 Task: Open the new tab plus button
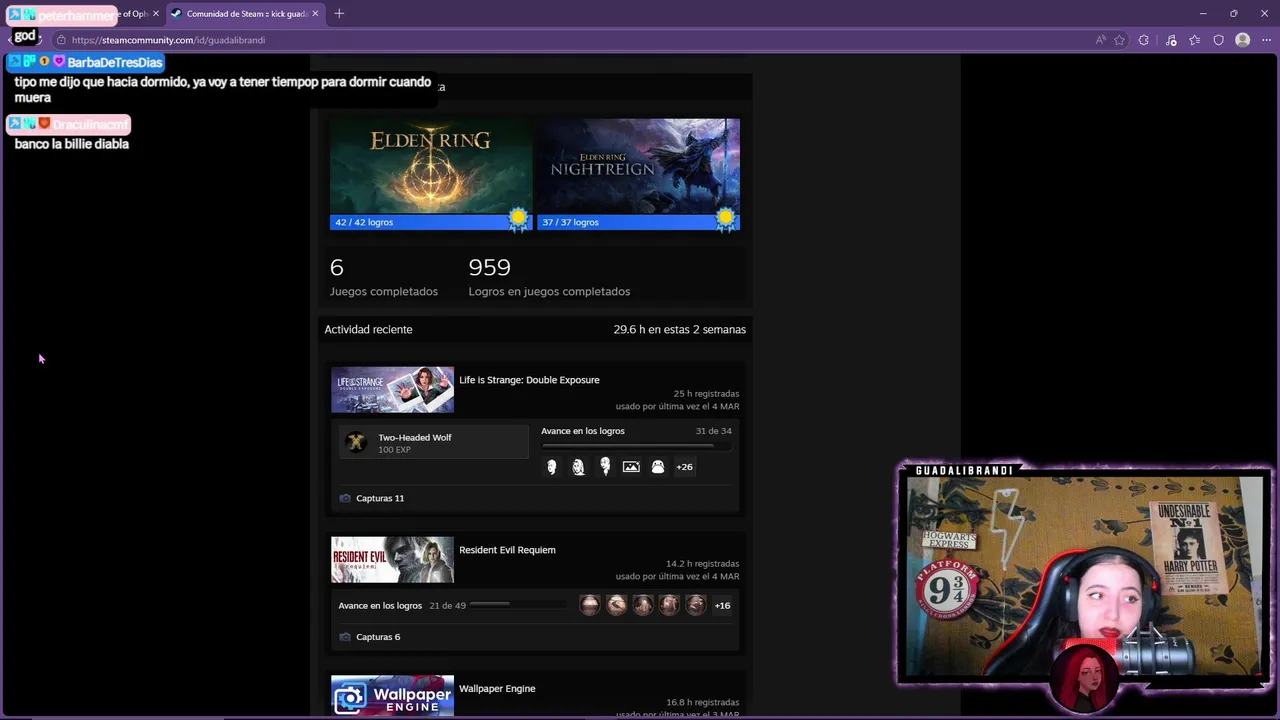pyautogui.click(x=339, y=14)
